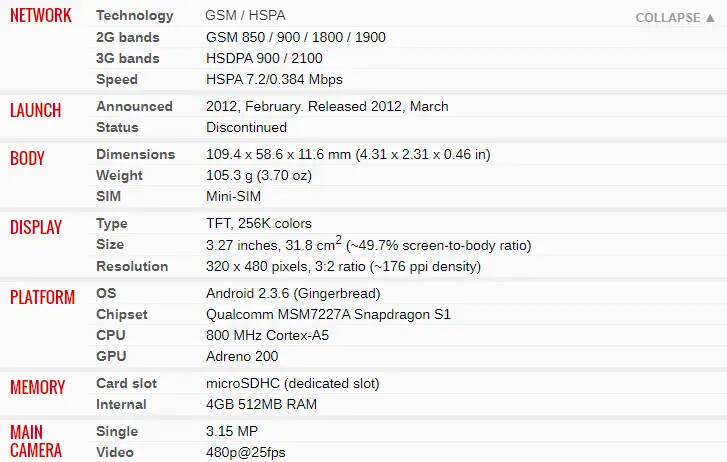The height and width of the screenshot is (462, 727).
Task: Click the GPU label link
Action: (x=110, y=356)
